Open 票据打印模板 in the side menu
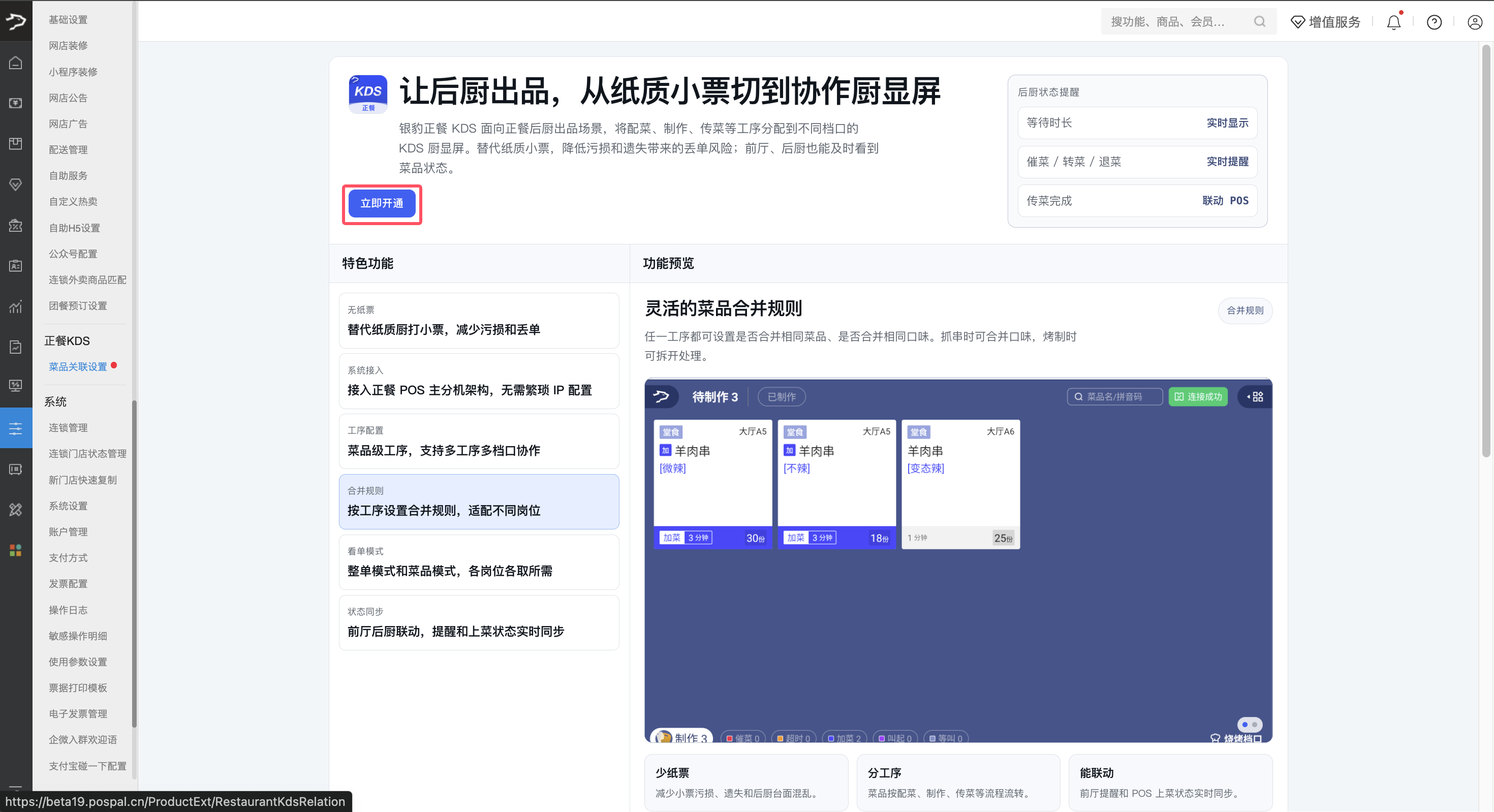Screen dimensions: 1494x812 click(78, 688)
